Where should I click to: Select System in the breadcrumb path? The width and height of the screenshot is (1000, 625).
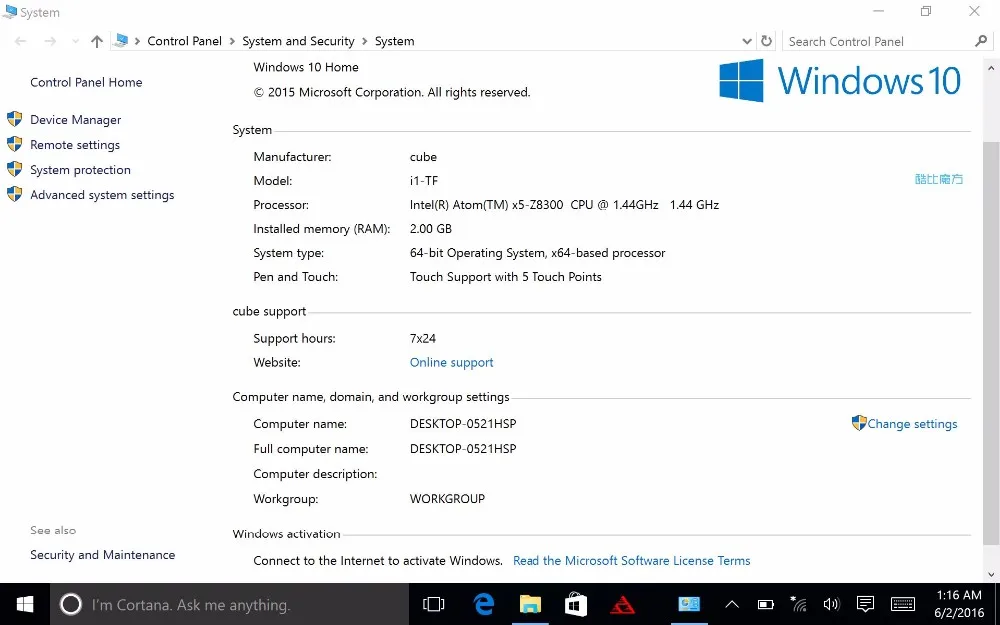pos(394,41)
